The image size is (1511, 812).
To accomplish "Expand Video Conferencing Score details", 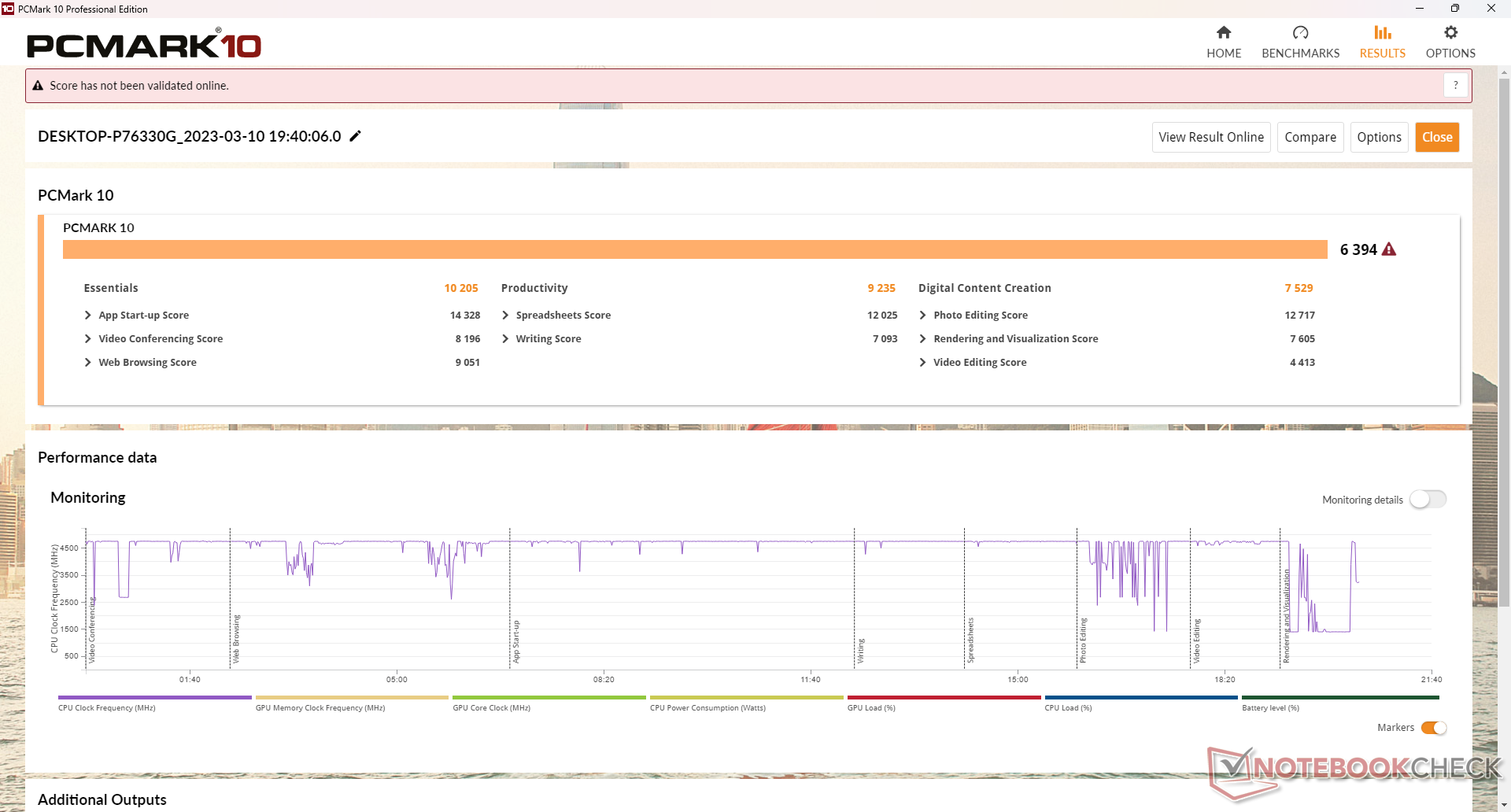I will pyautogui.click(x=87, y=338).
